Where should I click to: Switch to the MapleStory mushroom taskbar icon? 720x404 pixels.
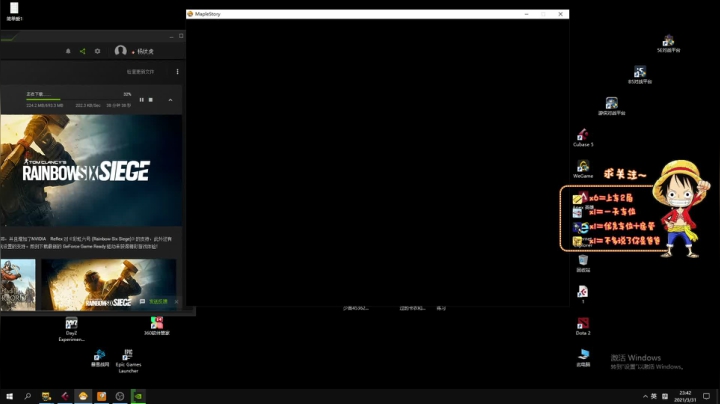(x=83, y=396)
